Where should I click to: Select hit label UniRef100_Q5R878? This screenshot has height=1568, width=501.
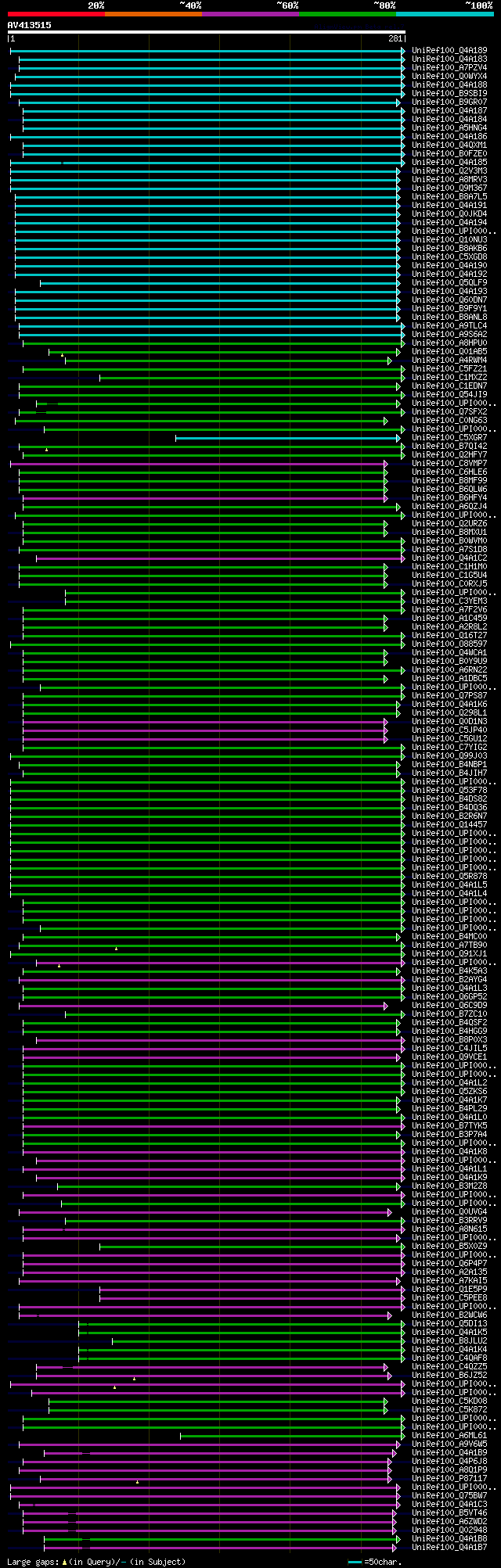coord(449,877)
